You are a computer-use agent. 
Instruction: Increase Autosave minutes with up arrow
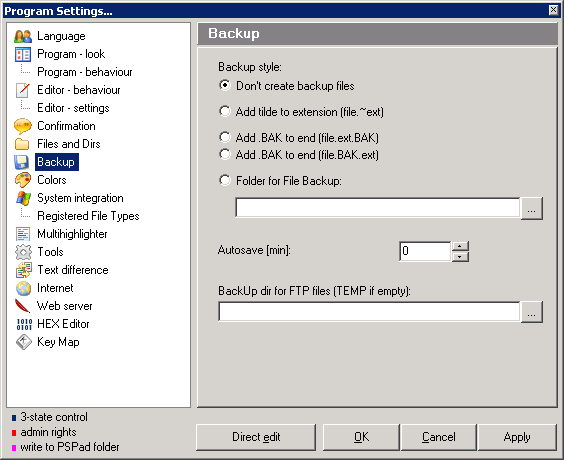click(460, 246)
